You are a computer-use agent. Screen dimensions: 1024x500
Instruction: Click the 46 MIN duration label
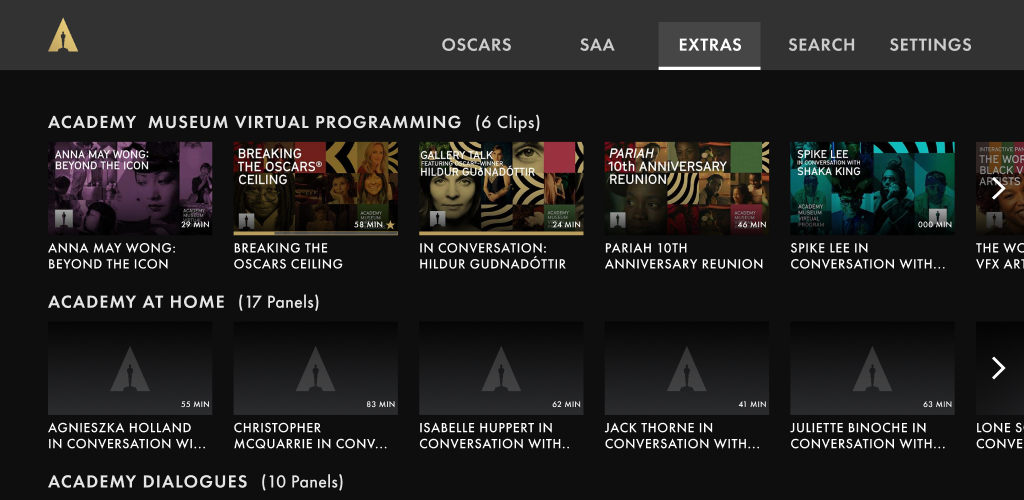(752, 225)
